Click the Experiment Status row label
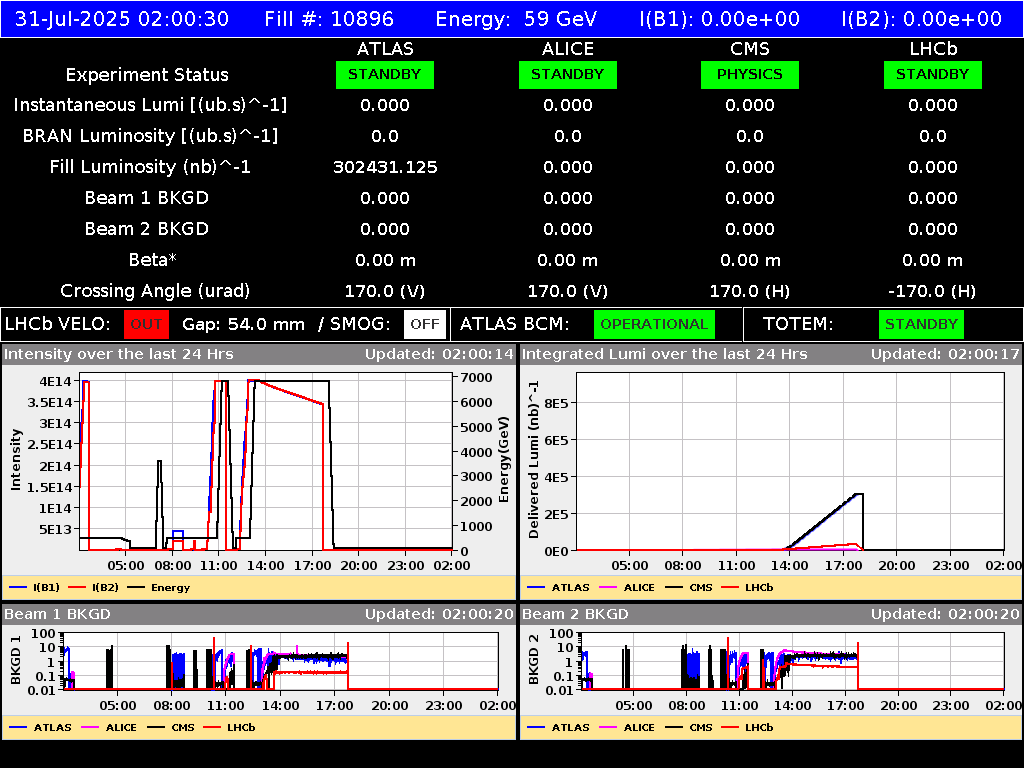 tap(147, 75)
